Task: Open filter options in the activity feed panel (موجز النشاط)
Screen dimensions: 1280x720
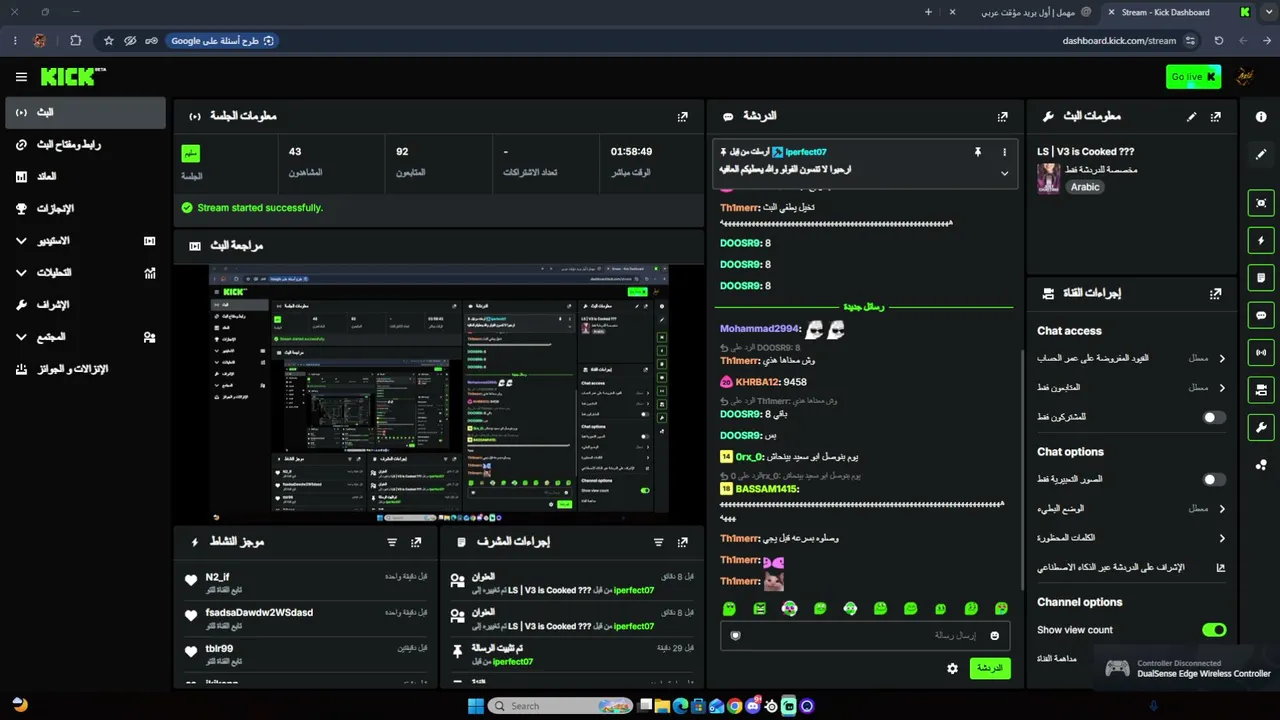Action: pyautogui.click(x=392, y=542)
